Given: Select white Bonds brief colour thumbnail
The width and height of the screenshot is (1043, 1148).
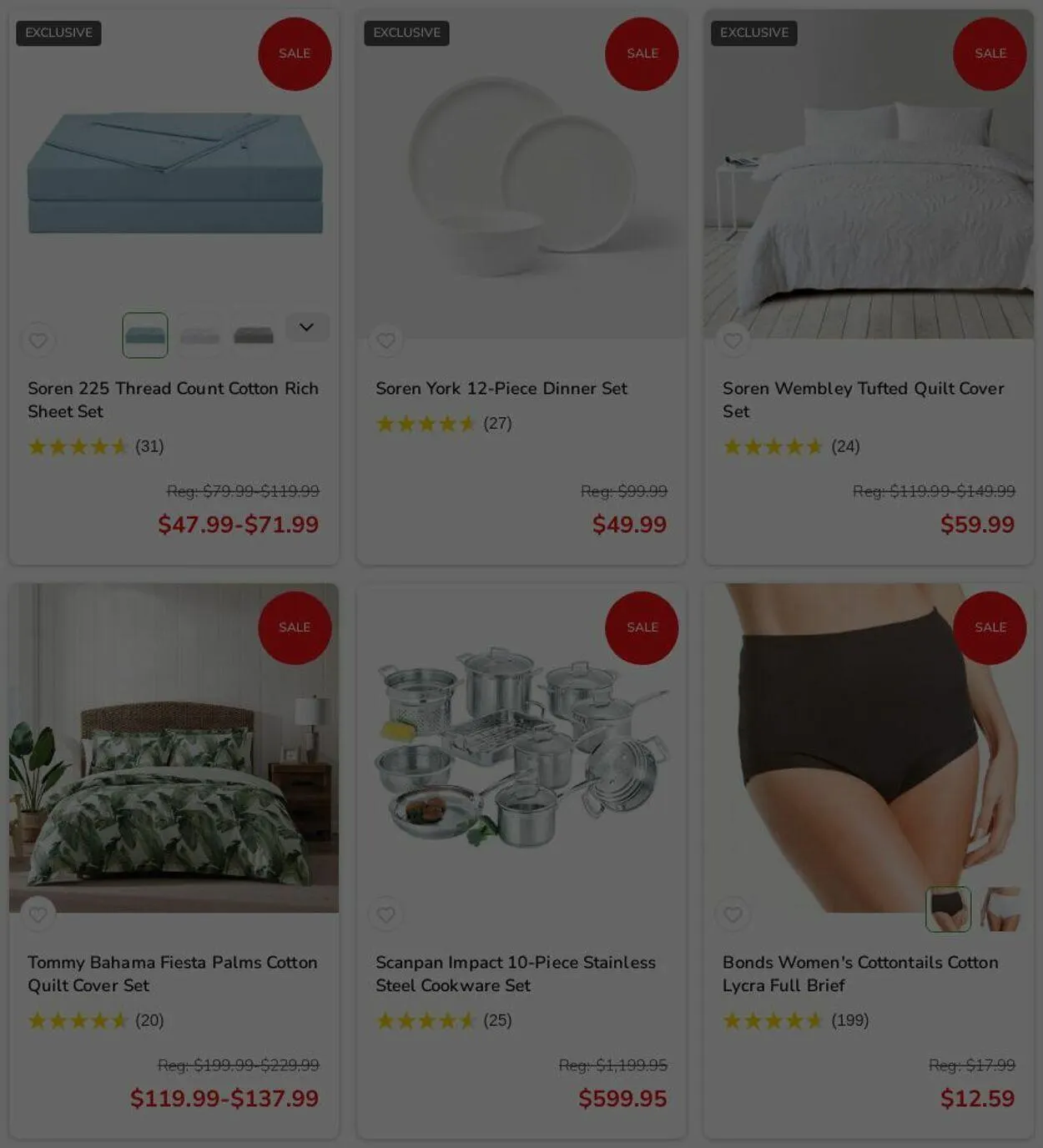Looking at the screenshot, I should coord(1001,909).
